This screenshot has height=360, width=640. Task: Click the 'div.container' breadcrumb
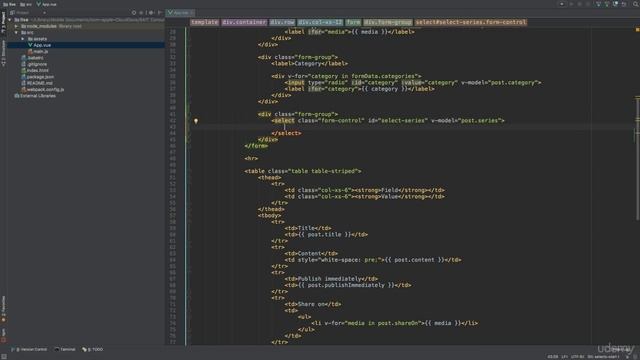tap(244, 22)
